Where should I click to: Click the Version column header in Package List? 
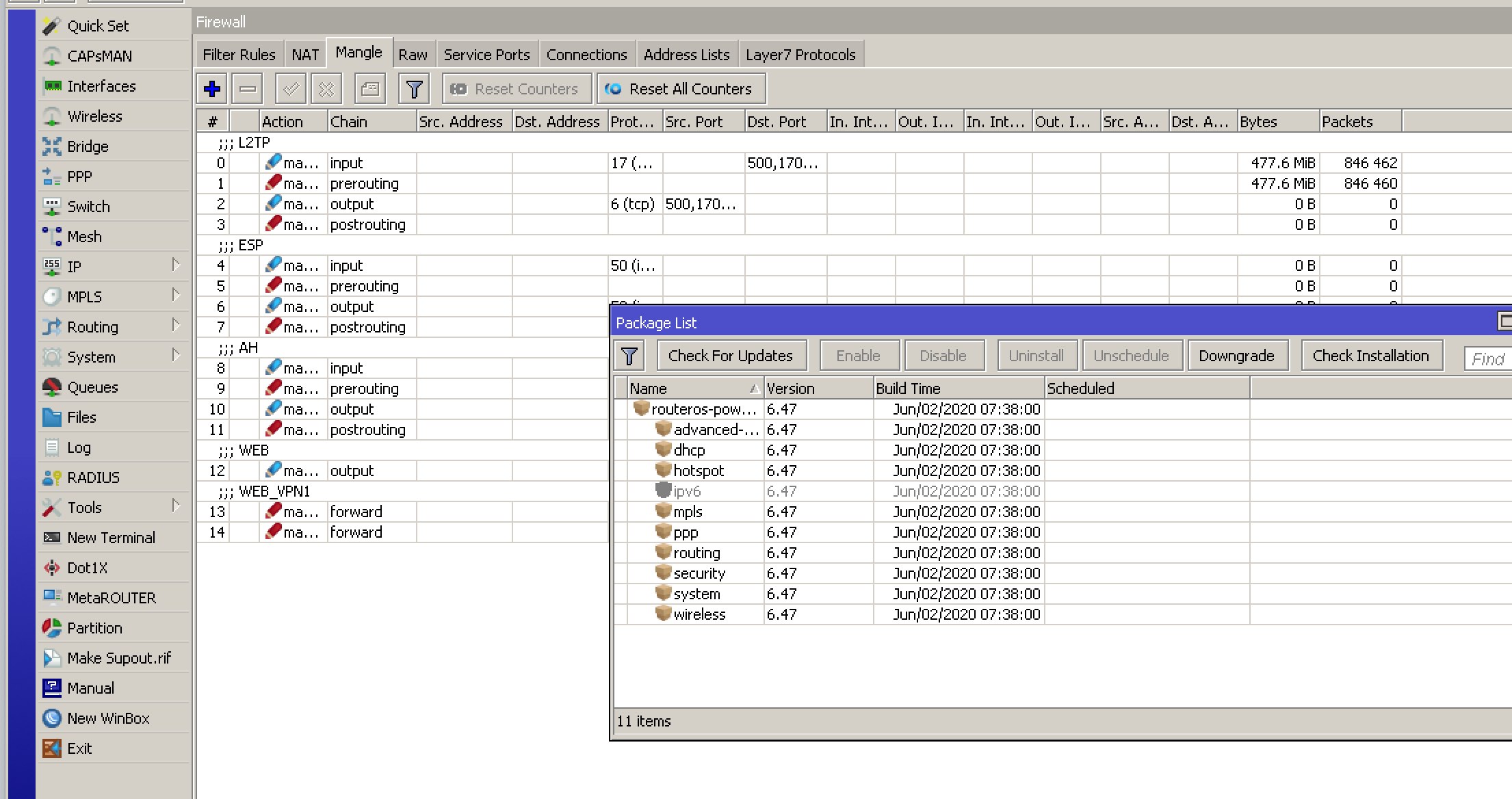point(818,389)
